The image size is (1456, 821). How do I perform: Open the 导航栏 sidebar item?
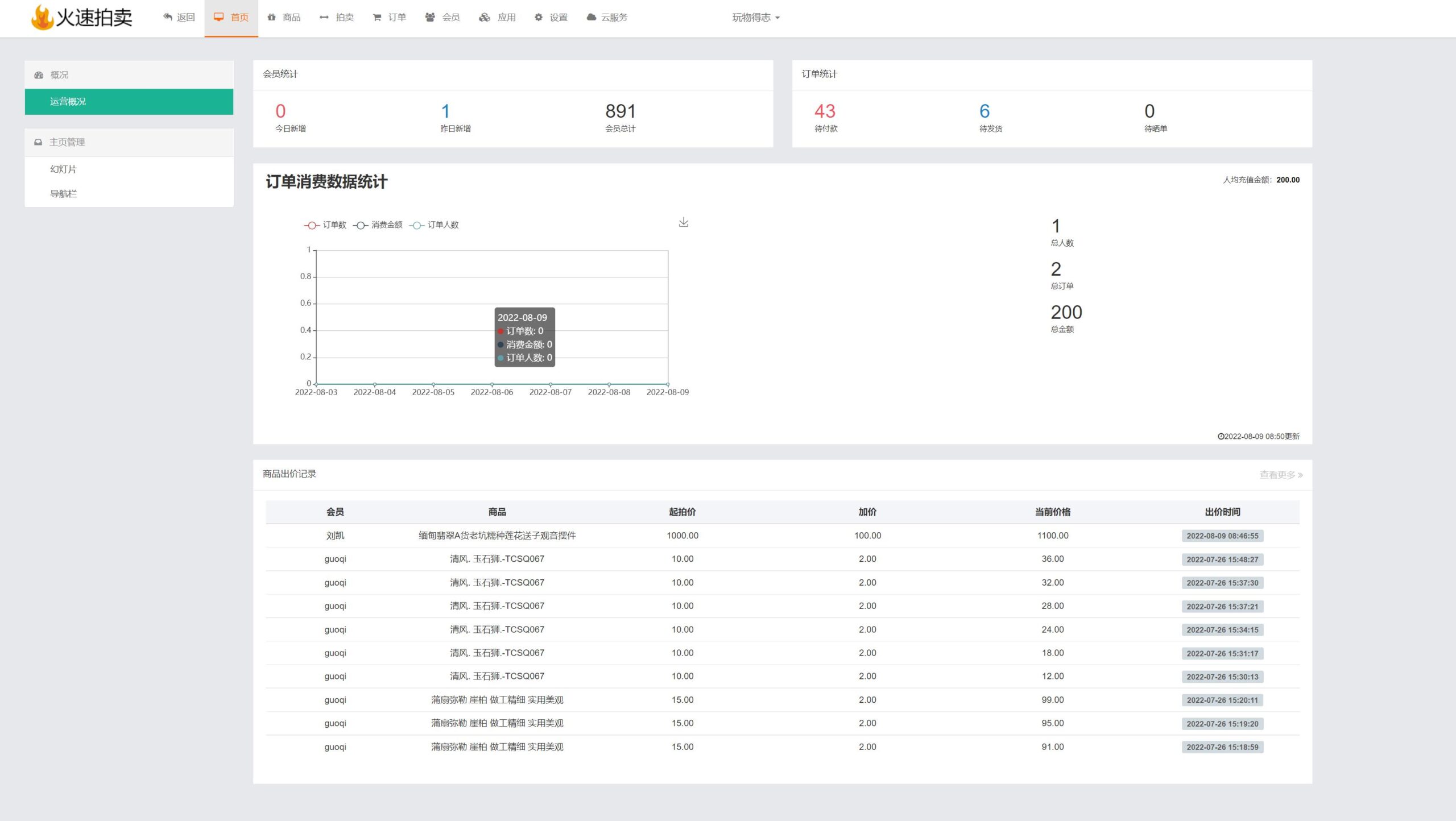tap(63, 194)
